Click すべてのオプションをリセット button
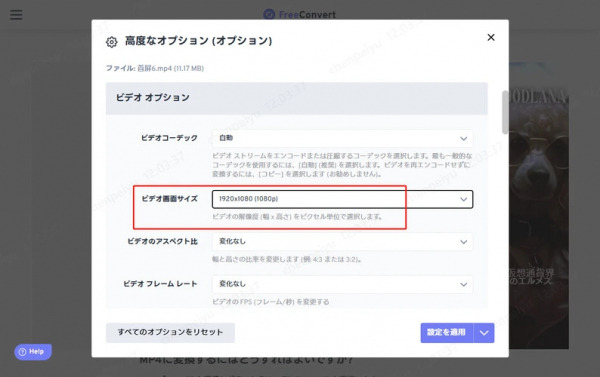600x377 pixels. pos(170,332)
